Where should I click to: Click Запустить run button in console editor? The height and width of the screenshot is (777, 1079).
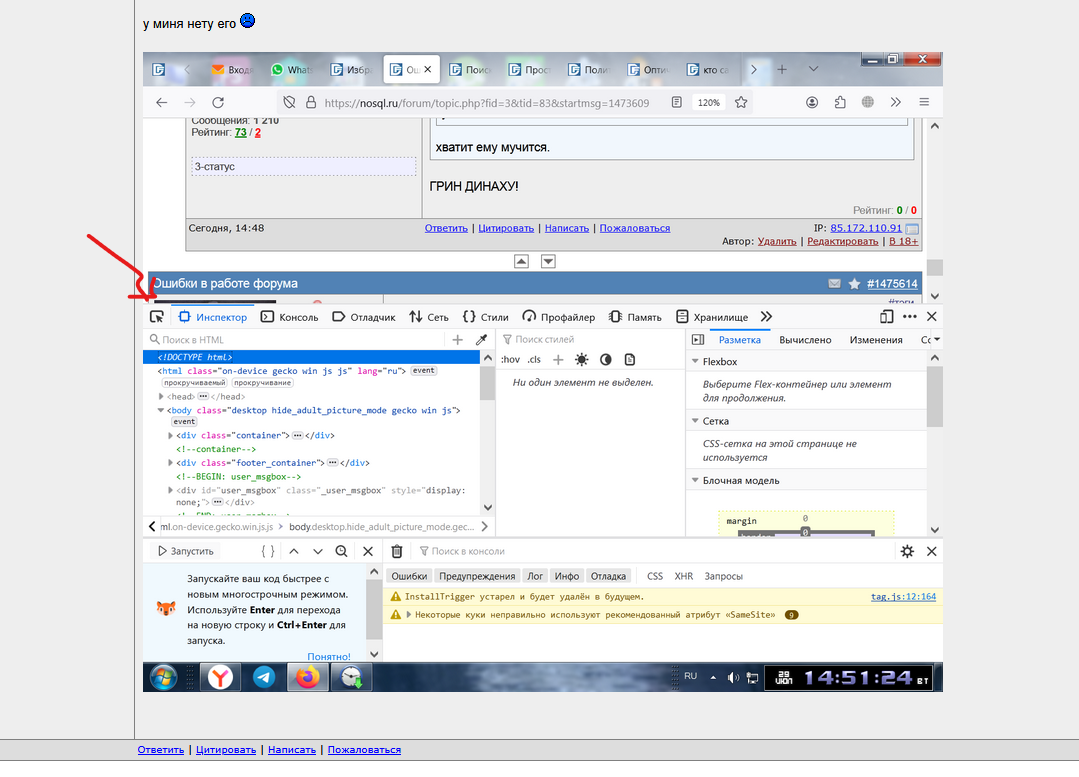coord(186,551)
